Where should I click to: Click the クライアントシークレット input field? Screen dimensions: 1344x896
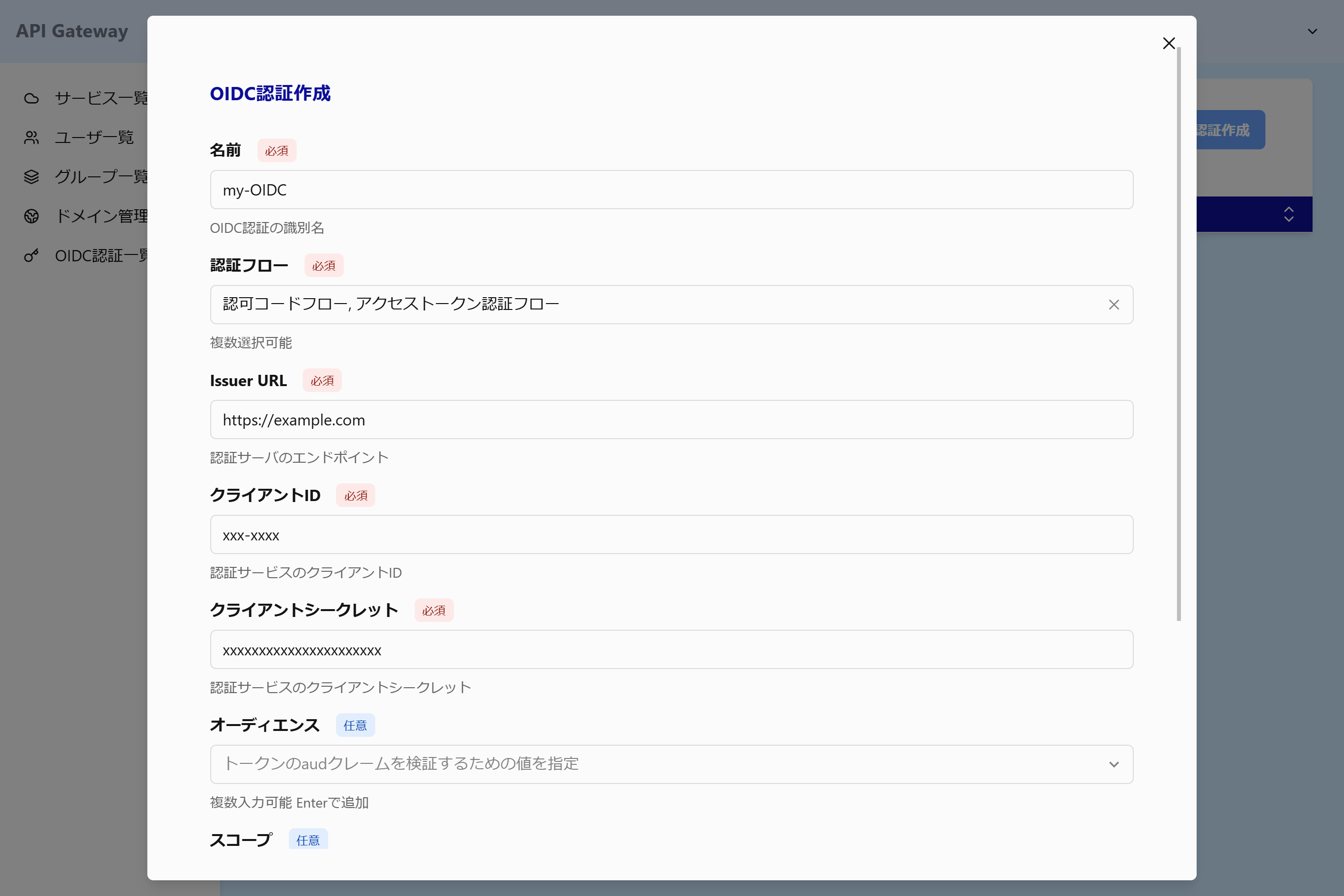pyautogui.click(x=672, y=650)
